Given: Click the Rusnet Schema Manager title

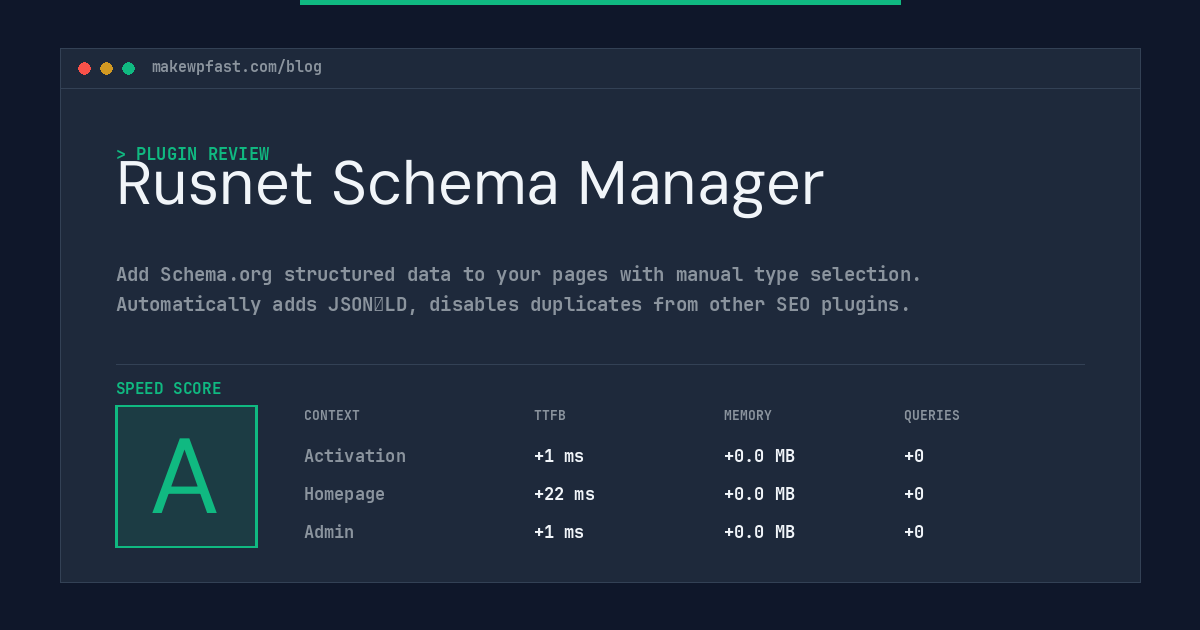Looking at the screenshot, I should [470, 184].
